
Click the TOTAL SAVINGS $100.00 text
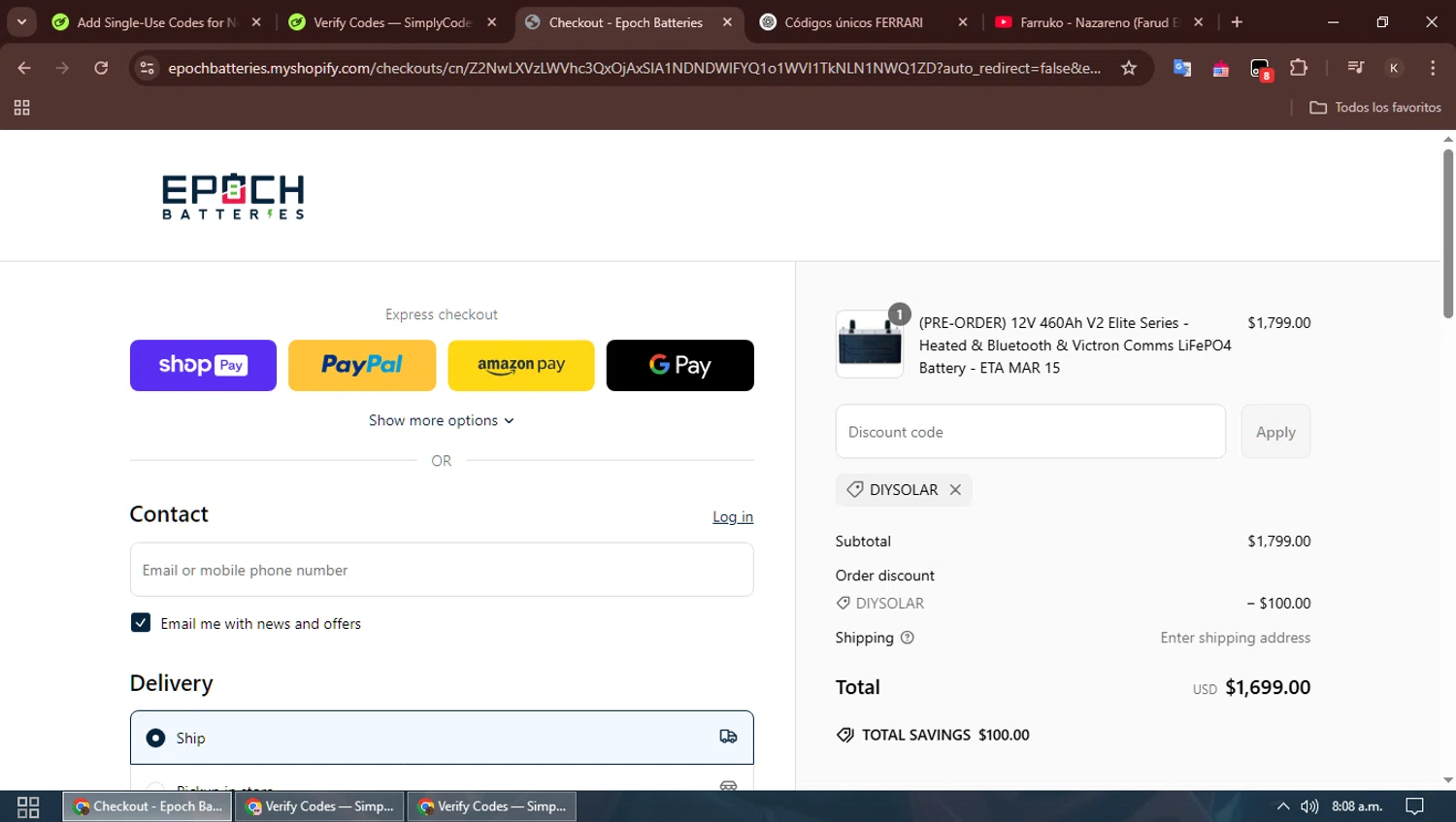pos(945,736)
